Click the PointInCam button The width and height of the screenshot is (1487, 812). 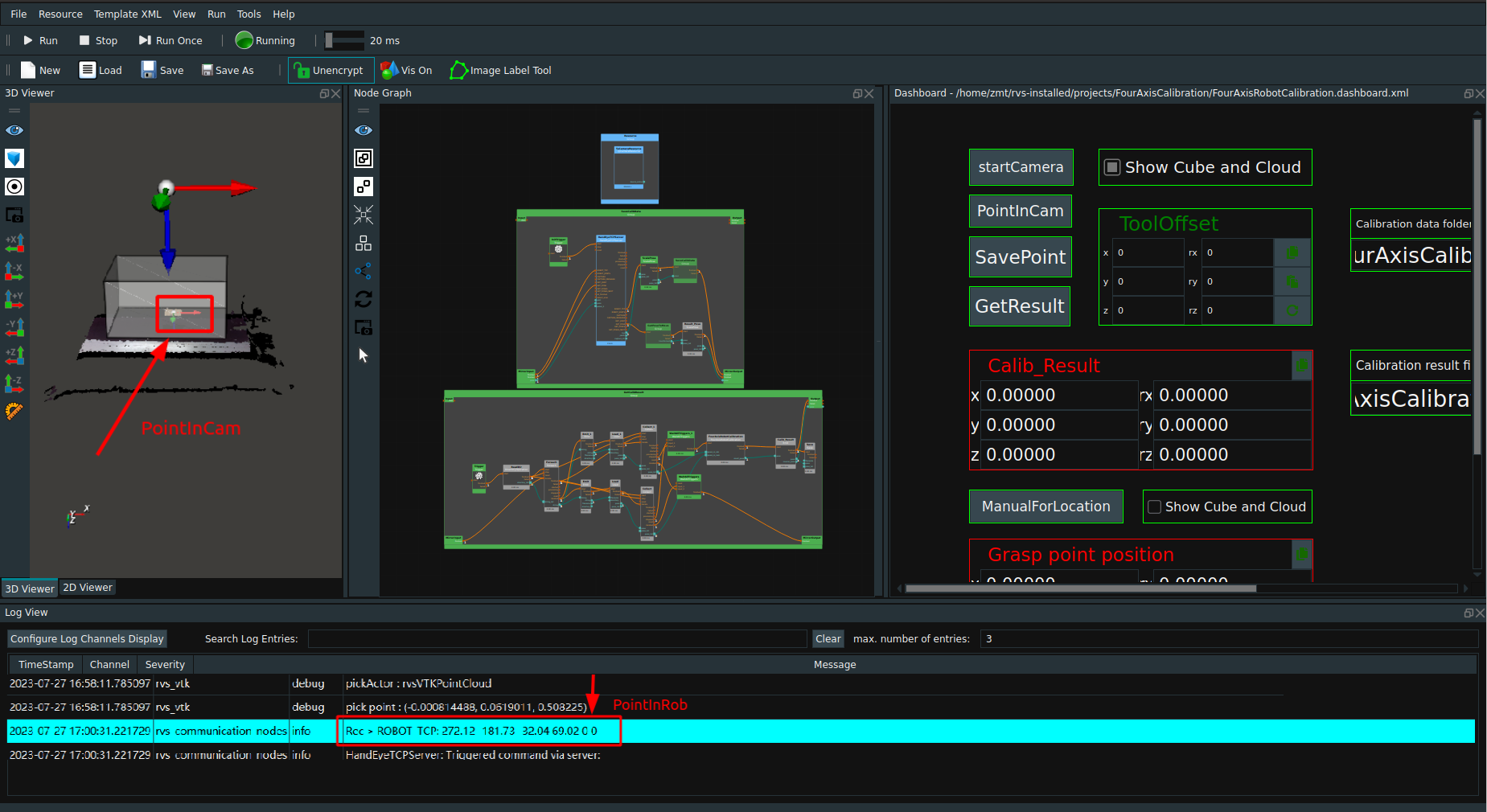click(1020, 211)
